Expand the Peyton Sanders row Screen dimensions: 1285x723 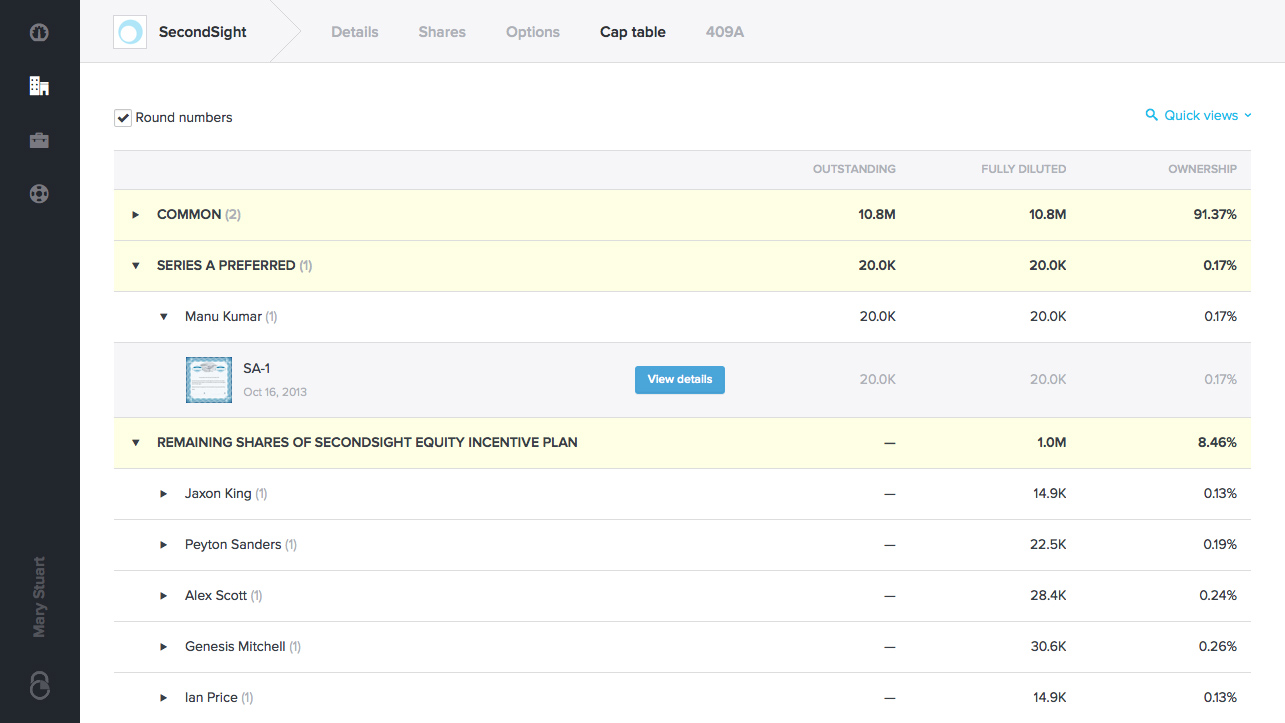coord(164,545)
